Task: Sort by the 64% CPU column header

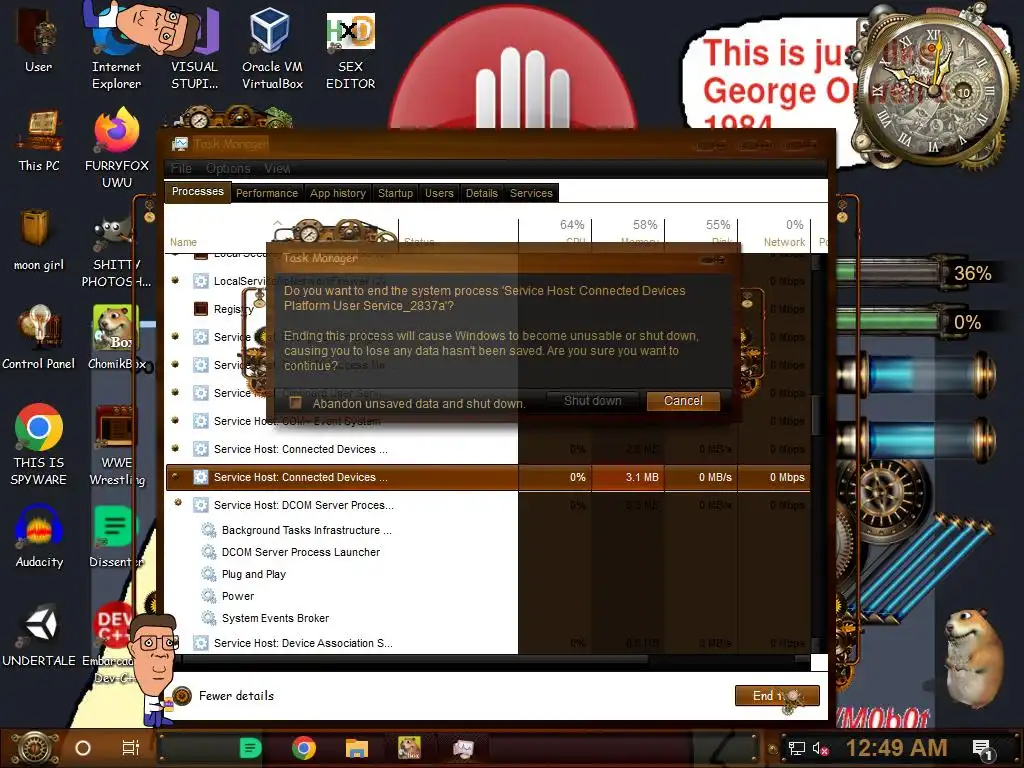Action: pyautogui.click(x=555, y=233)
